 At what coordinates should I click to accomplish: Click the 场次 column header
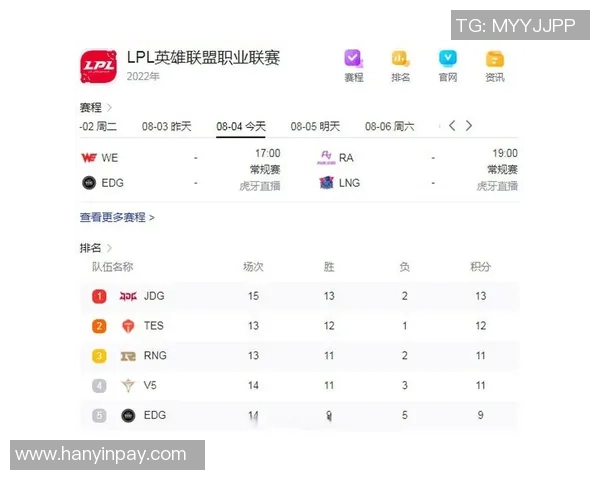pos(253,267)
